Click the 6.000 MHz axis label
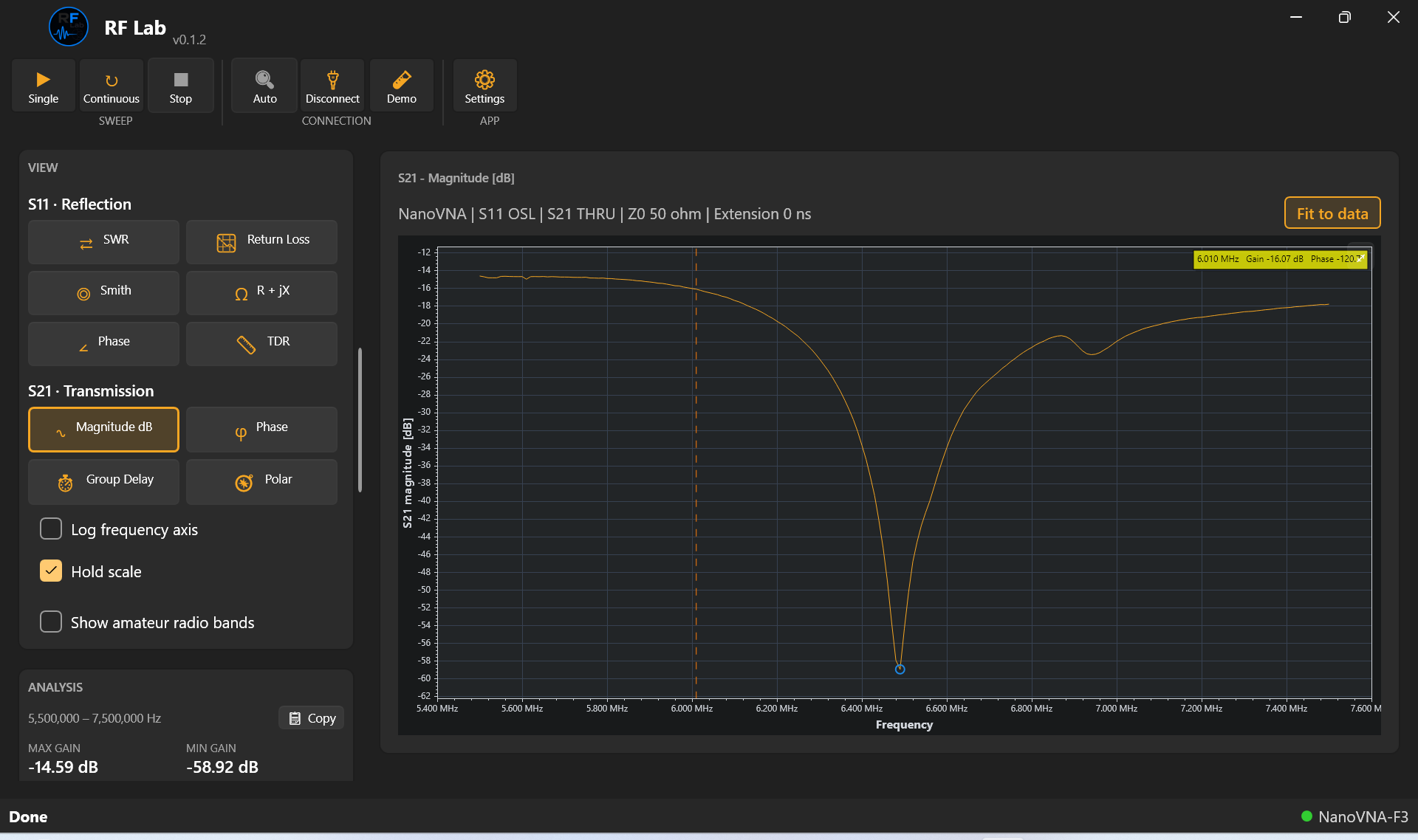Image resolution: width=1418 pixels, height=840 pixels. [x=691, y=708]
